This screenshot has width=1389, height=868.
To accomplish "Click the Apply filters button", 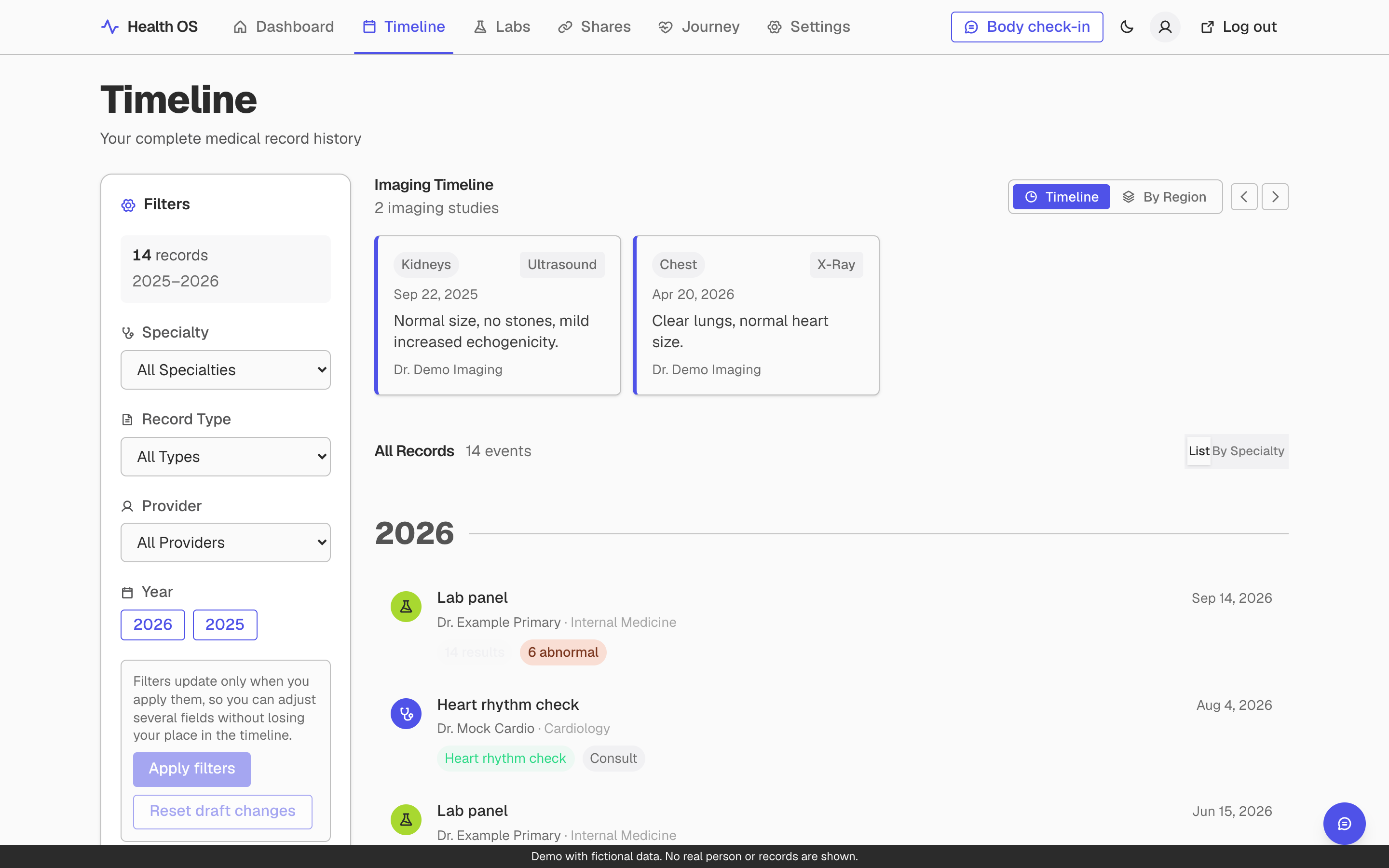I will [x=191, y=769].
